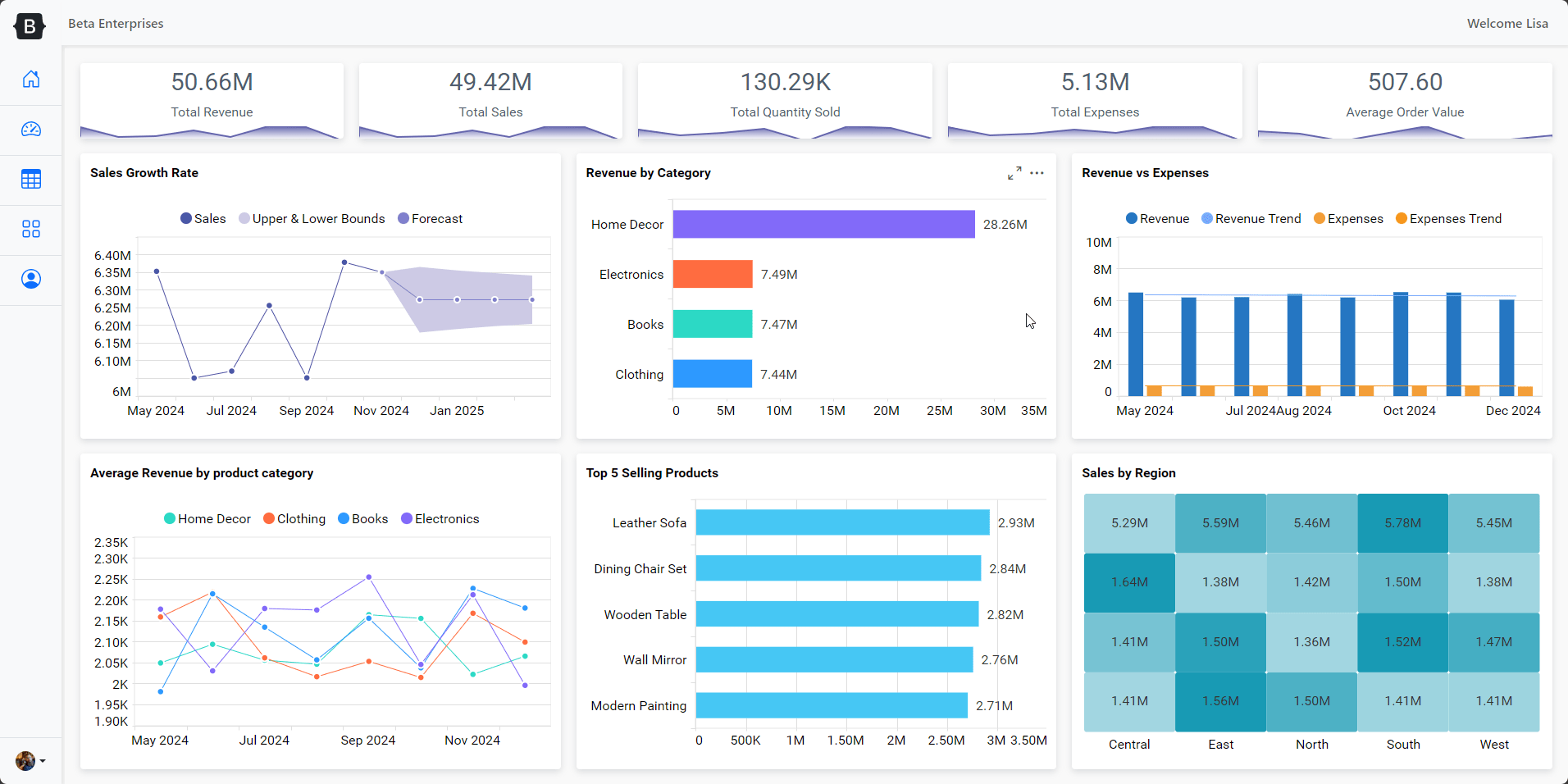Click the Beta Enterprises title text
1568x784 pixels.
coord(116,24)
